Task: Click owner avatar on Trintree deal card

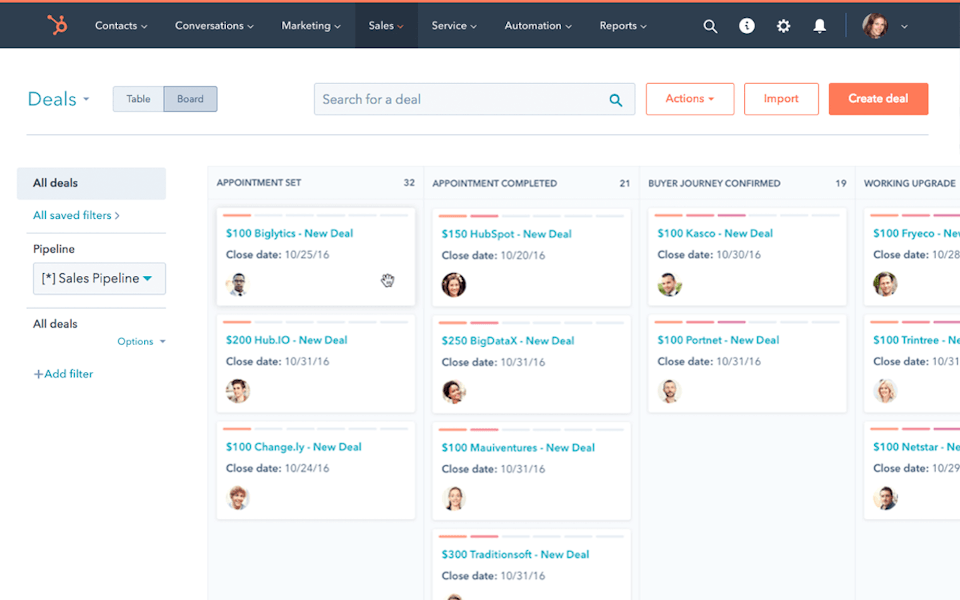Action: (x=885, y=391)
